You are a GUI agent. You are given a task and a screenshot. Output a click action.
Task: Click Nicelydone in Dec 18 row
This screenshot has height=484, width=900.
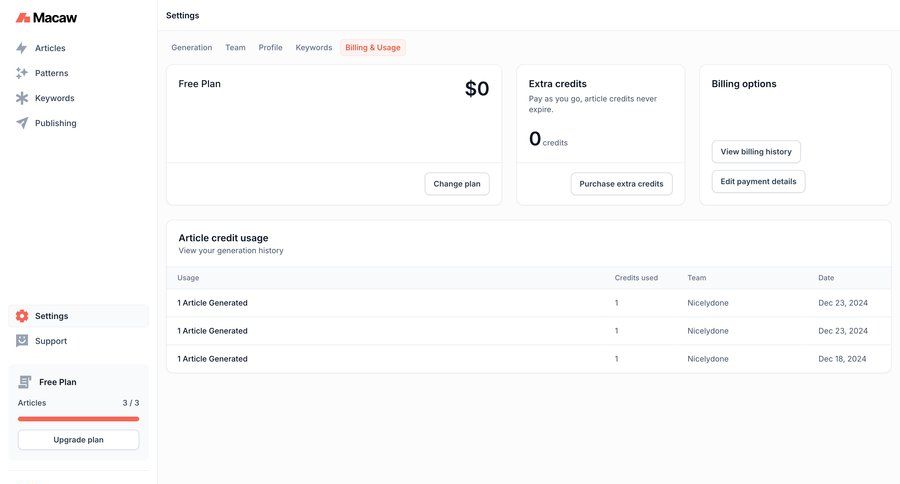coord(708,359)
